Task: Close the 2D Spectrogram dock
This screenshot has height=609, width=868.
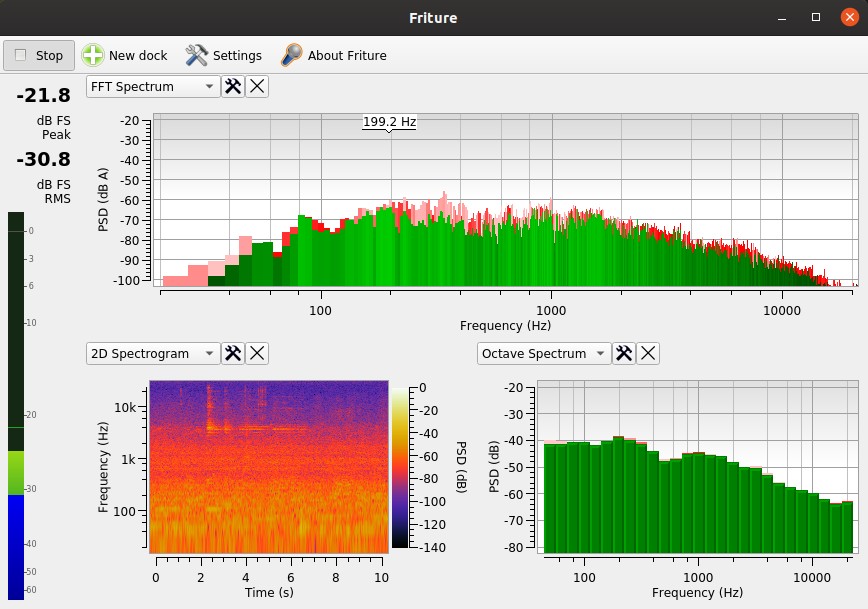Action: click(x=257, y=353)
